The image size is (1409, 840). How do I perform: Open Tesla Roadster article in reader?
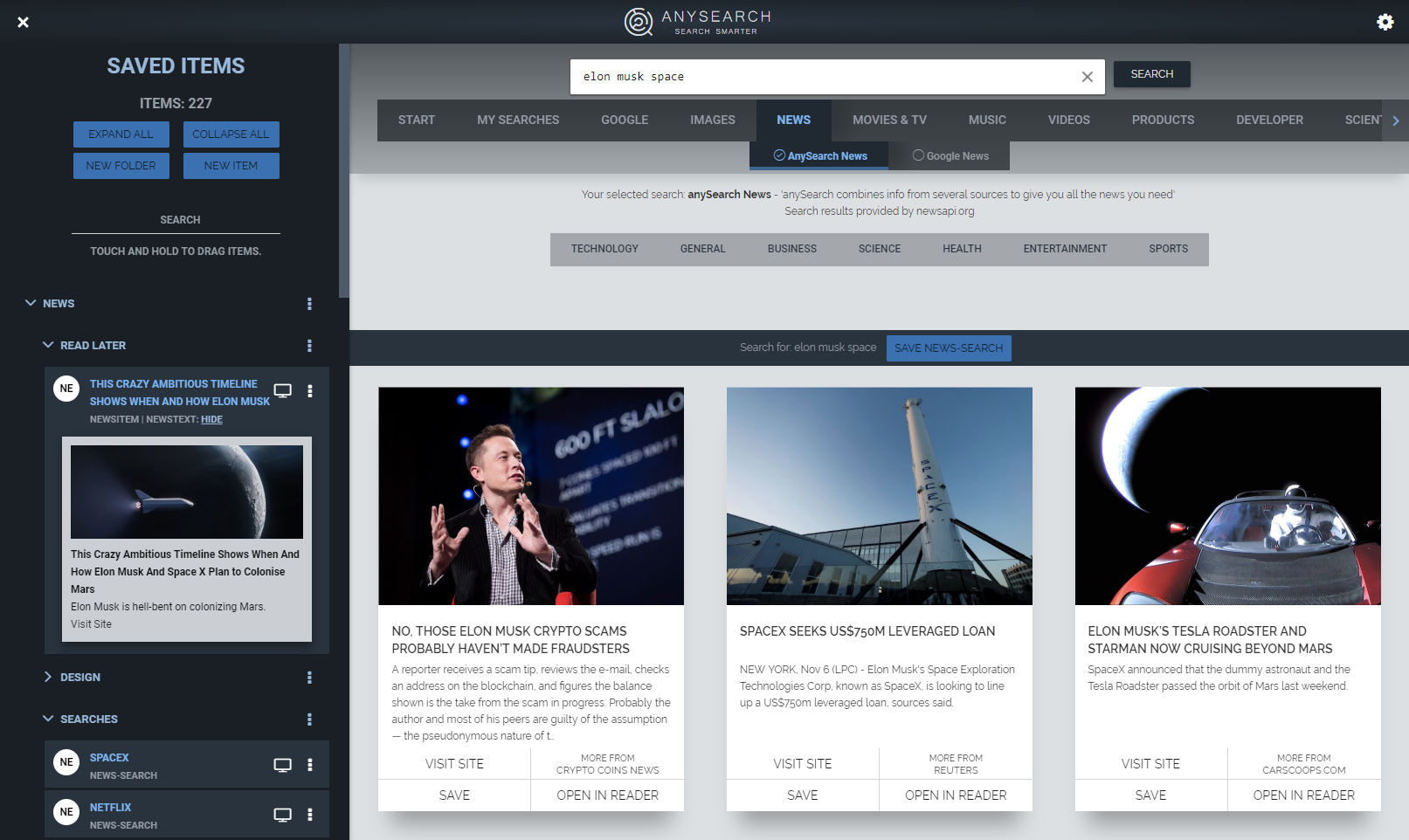pos(1304,795)
